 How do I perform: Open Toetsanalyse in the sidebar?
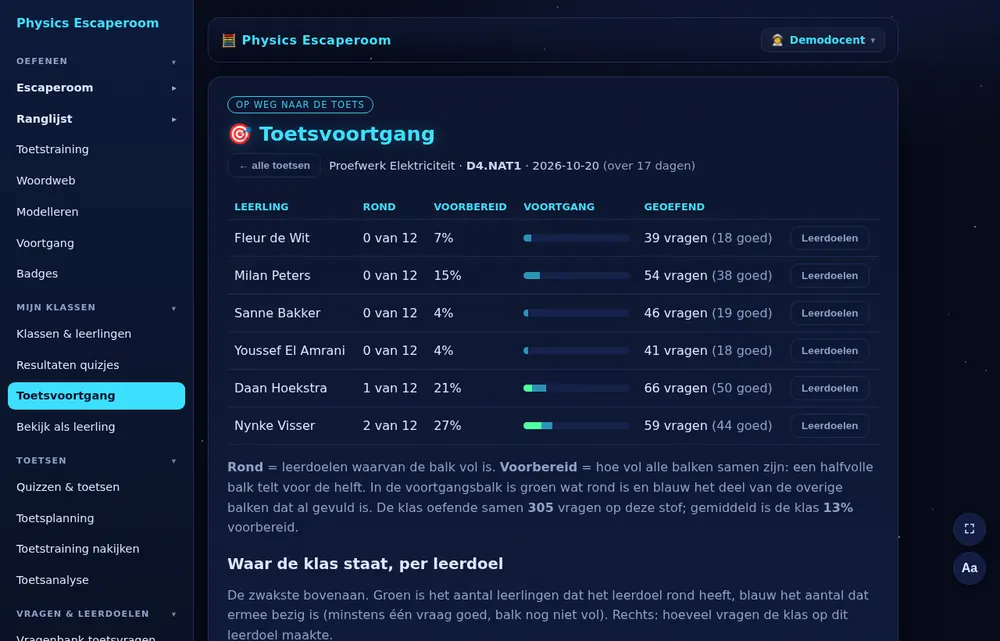52,580
